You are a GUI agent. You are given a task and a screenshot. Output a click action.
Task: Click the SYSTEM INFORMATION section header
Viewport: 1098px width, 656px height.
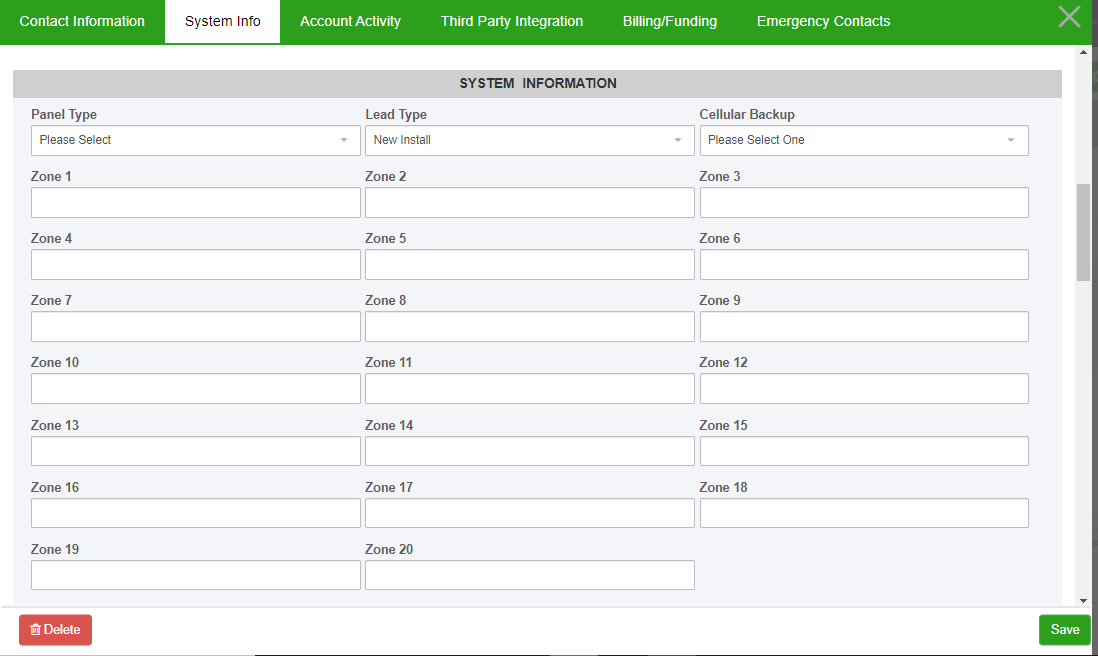(537, 83)
